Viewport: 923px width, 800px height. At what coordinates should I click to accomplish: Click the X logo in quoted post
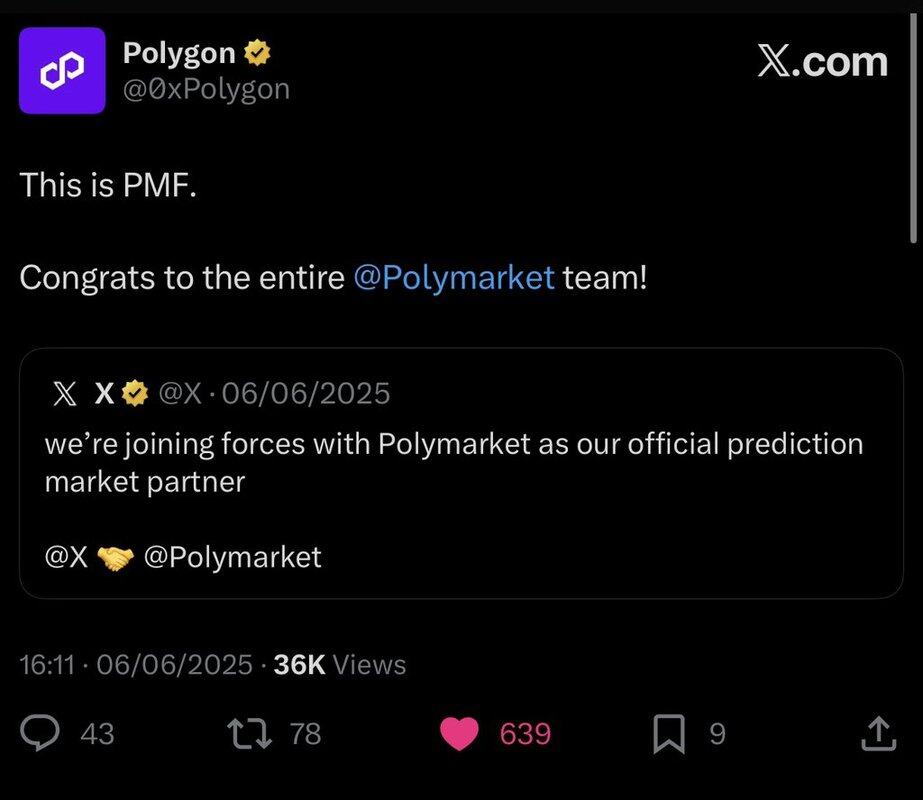coord(65,394)
